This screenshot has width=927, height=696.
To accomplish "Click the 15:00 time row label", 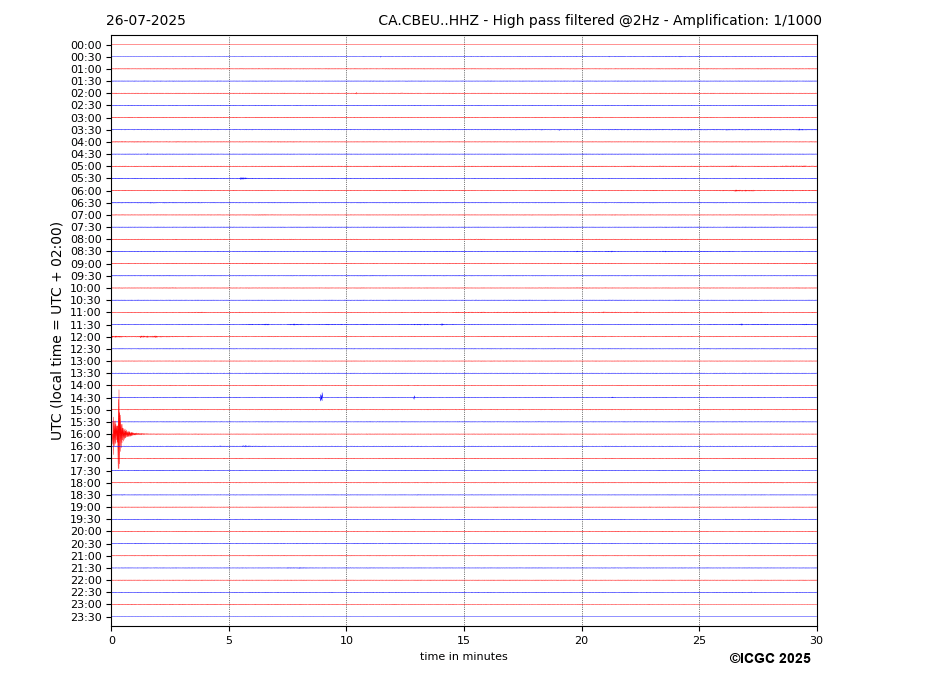I will tap(86, 410).
